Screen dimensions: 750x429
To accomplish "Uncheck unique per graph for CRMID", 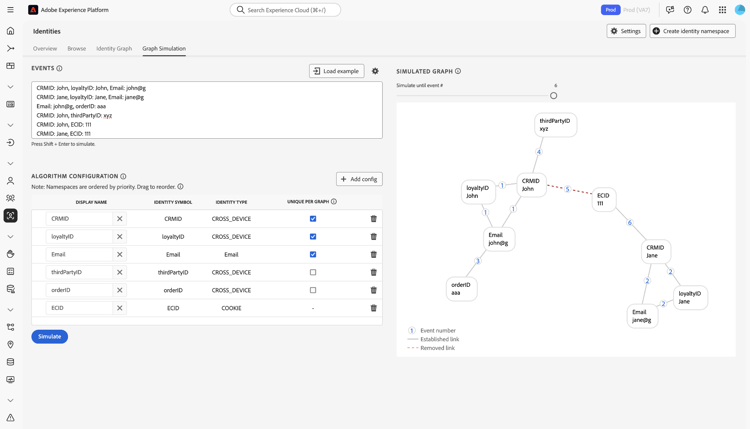I will [x=313, y=219].
